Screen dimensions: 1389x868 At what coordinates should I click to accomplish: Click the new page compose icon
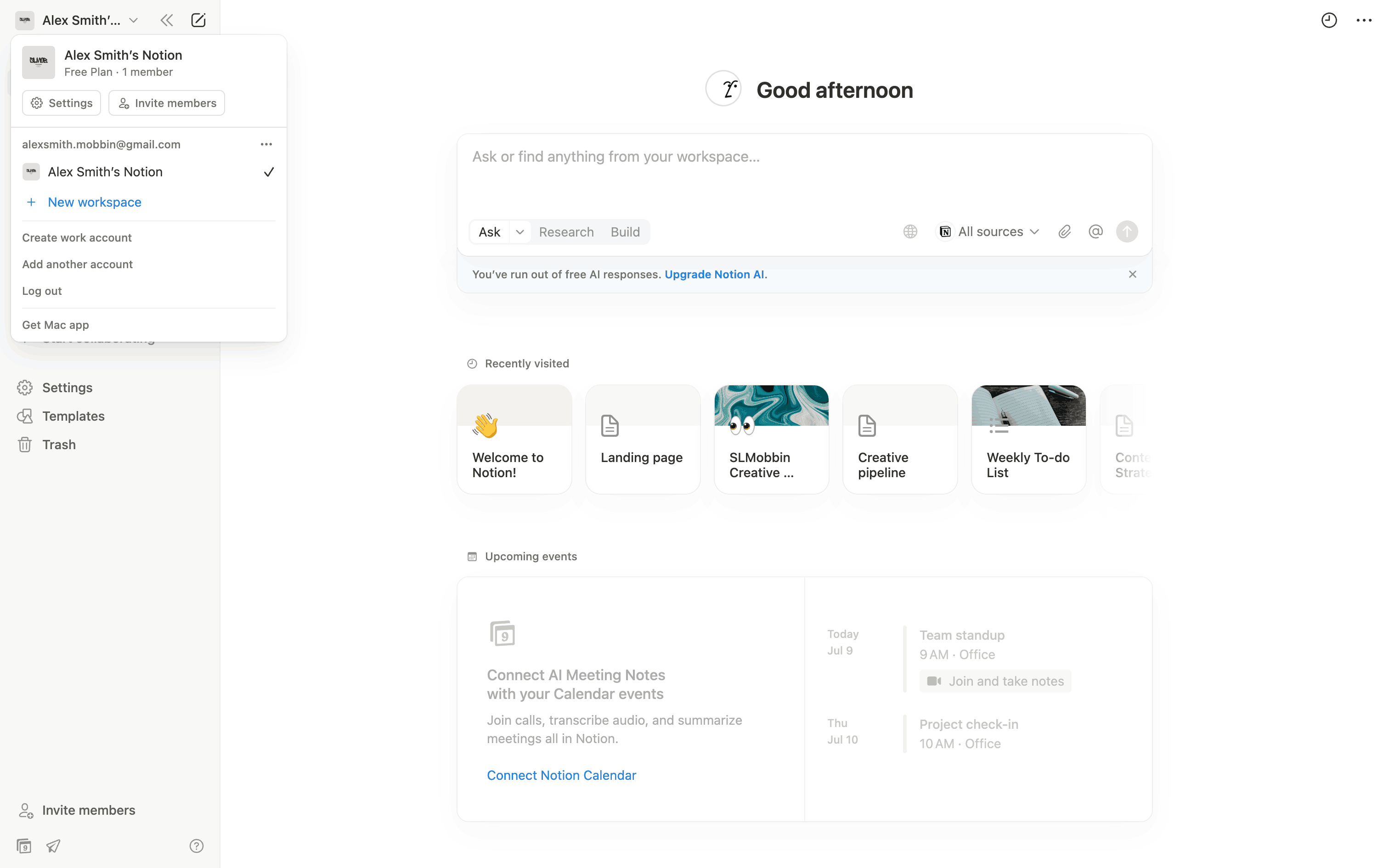198,21
